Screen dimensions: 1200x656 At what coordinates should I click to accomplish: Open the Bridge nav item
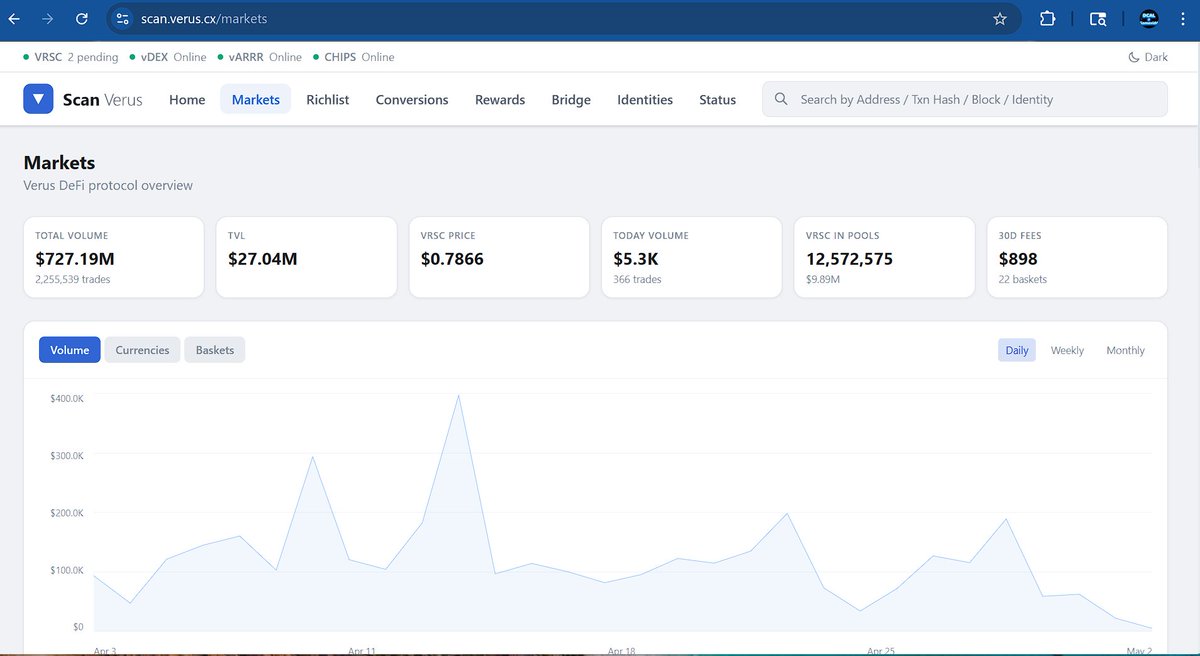click(571, 99)
